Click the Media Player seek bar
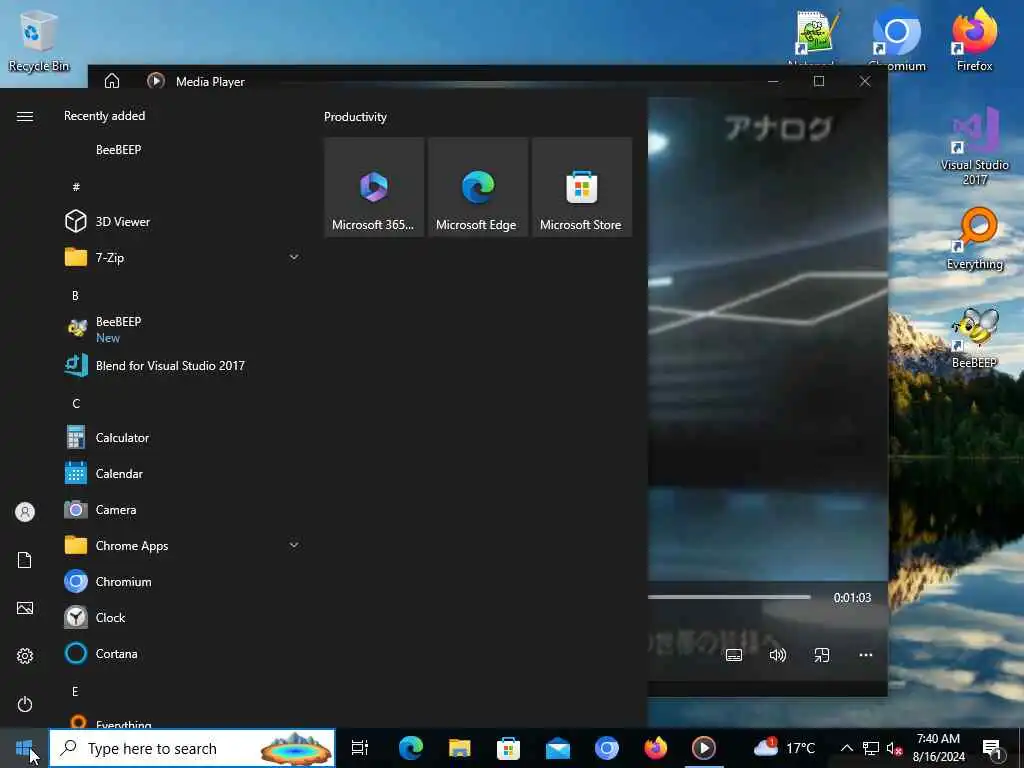 729,597
